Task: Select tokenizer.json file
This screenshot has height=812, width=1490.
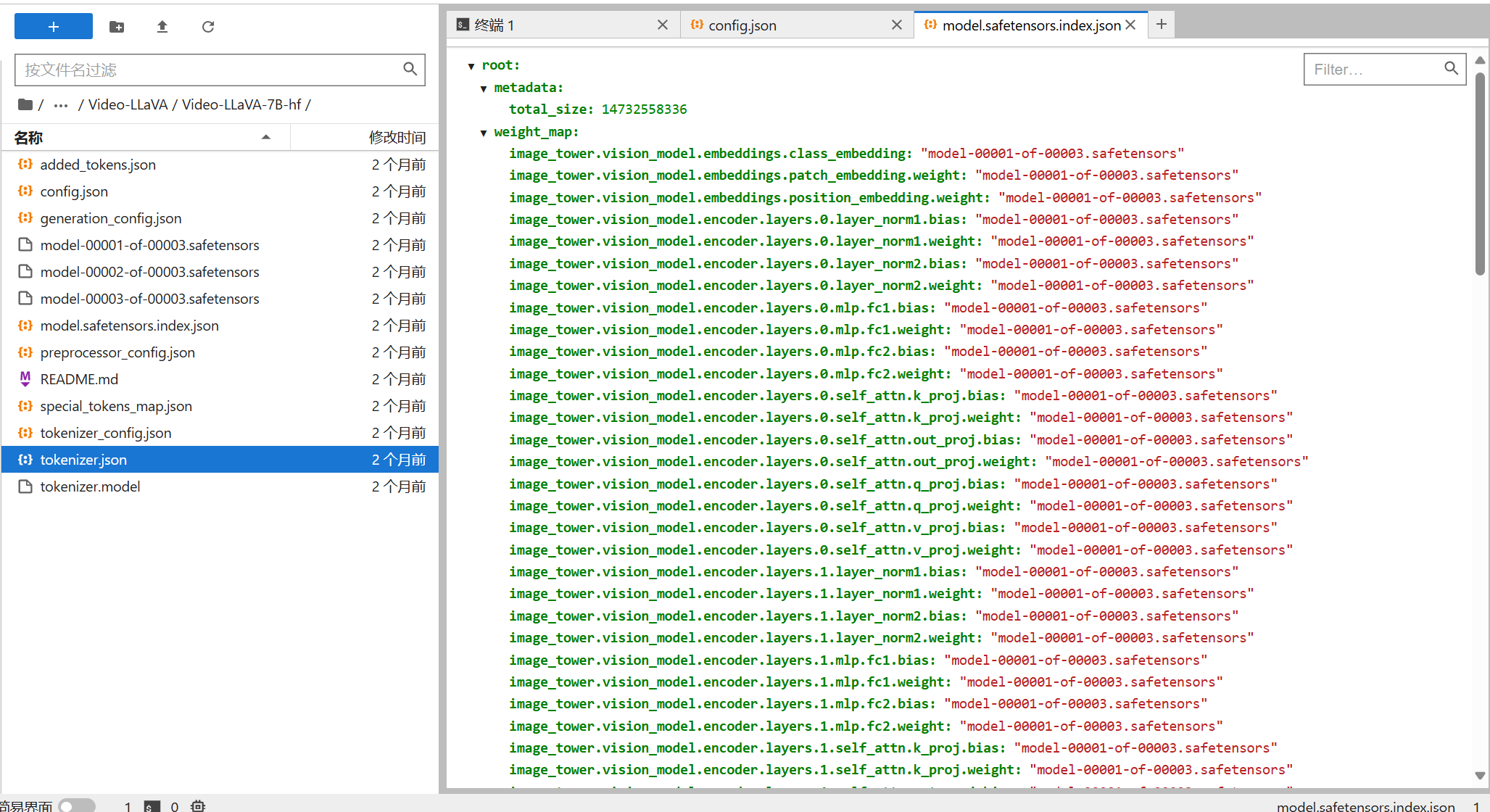Action: pyautogui.click(x=220, y=460)
